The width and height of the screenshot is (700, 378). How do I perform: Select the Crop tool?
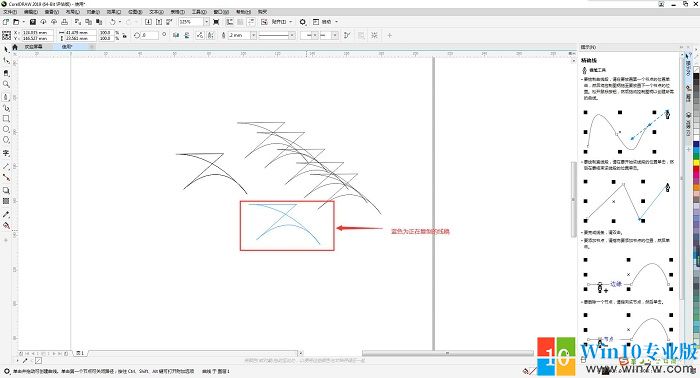pos(6,72)
